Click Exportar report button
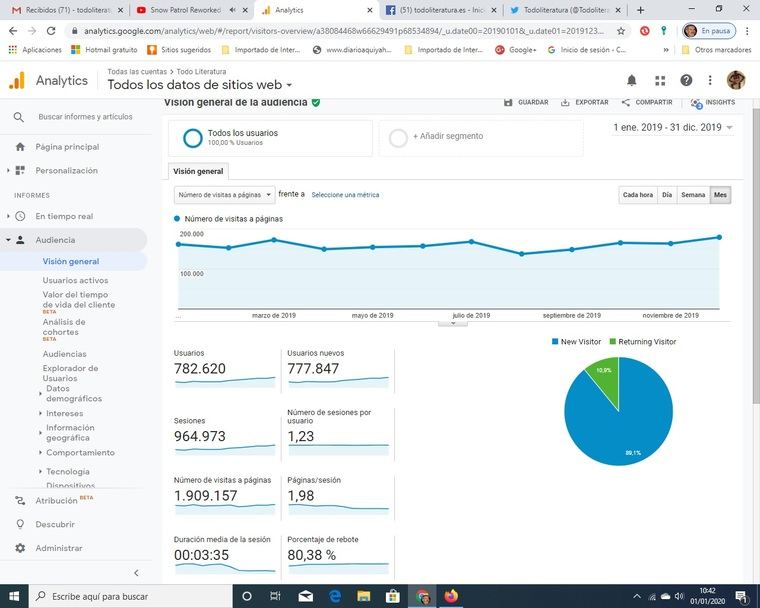The height and width of the screenshot is (608, 760). click(585, 102)
